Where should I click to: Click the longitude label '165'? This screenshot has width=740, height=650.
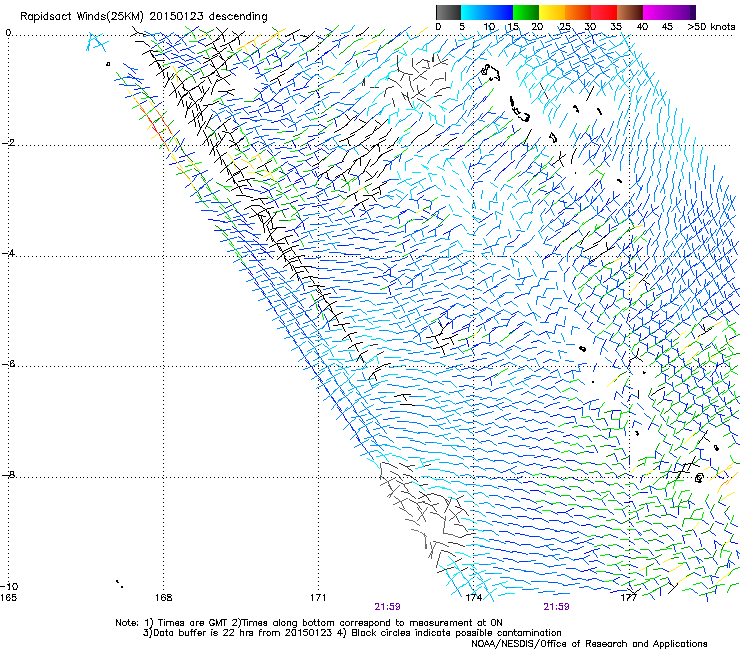pos(8,598)
